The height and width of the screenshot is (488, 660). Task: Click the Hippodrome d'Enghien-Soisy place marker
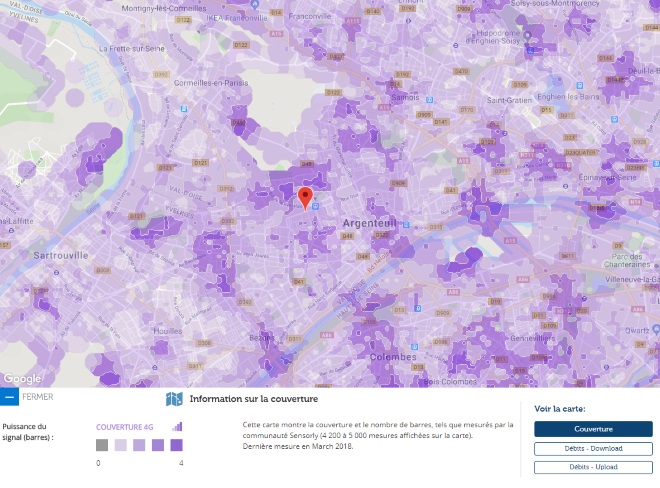click(x=527, y=36)
